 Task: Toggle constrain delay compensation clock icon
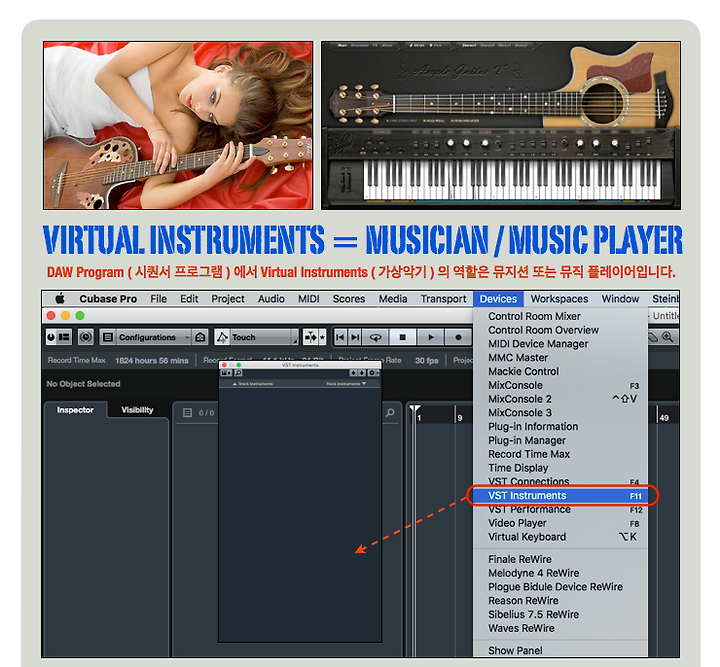(x=85, y=337)
